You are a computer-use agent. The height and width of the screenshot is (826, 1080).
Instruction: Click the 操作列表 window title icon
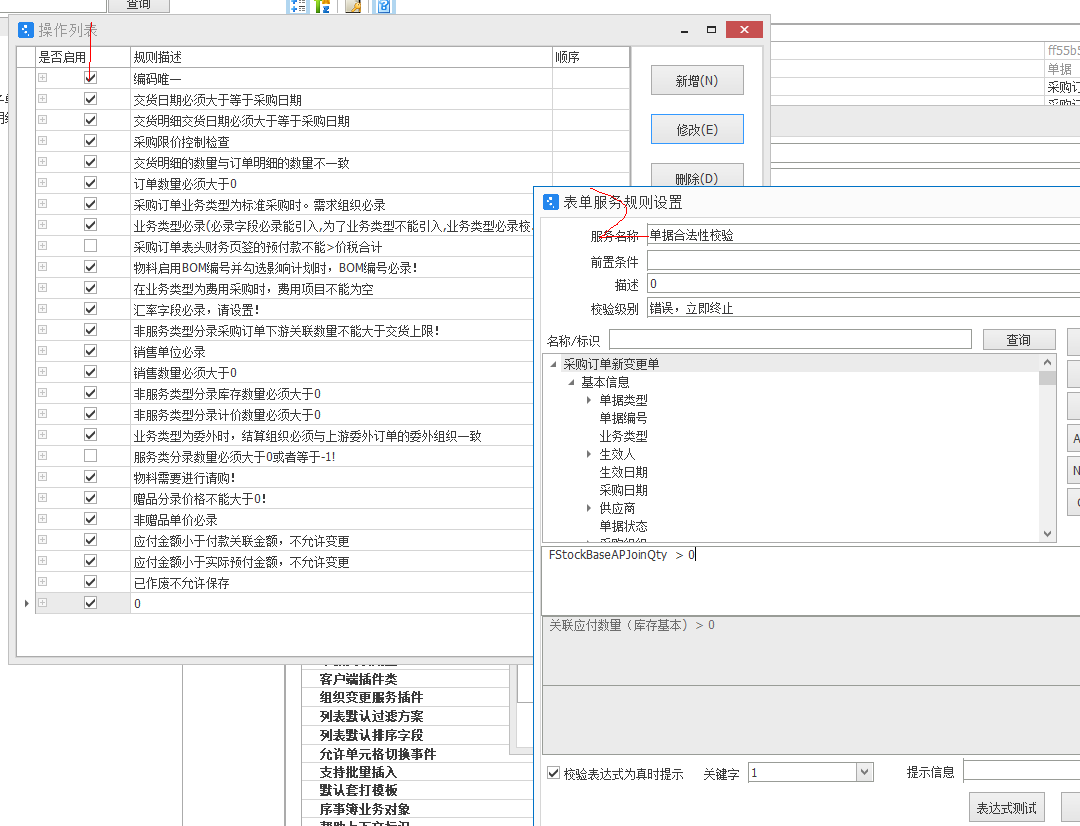coord(26,30)
